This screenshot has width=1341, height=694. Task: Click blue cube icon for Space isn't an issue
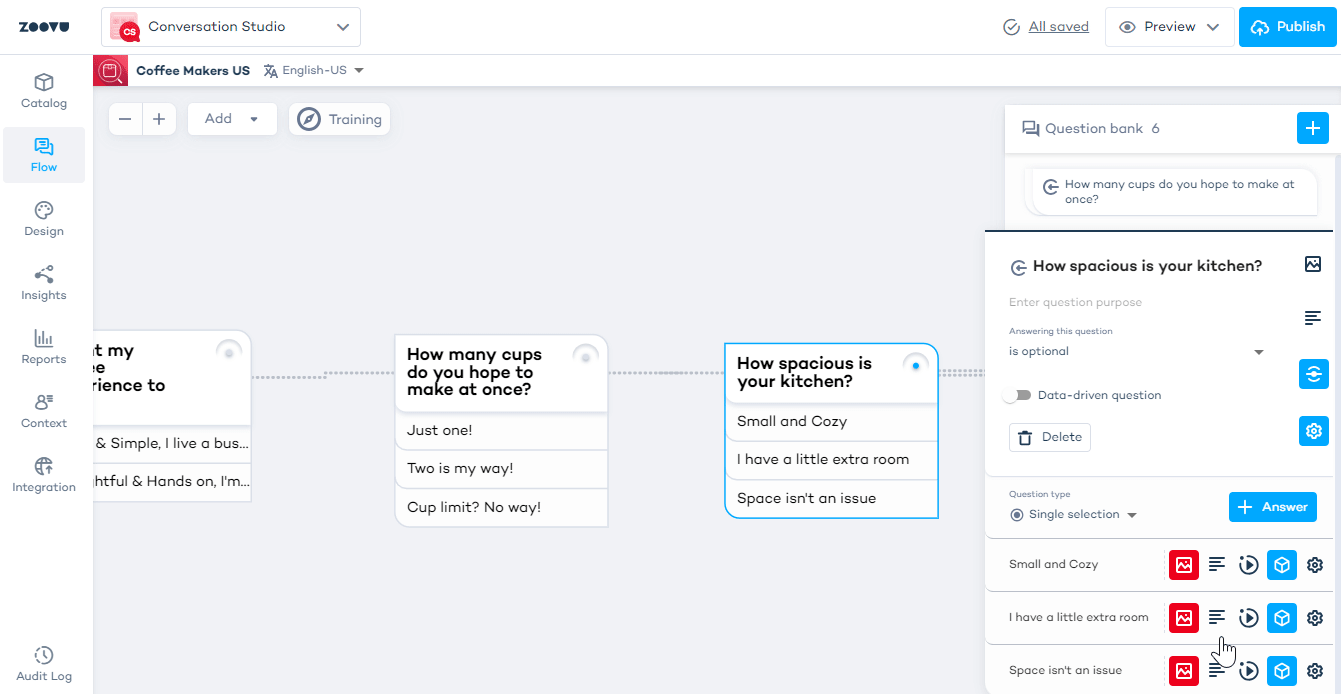click(1282, 671)
